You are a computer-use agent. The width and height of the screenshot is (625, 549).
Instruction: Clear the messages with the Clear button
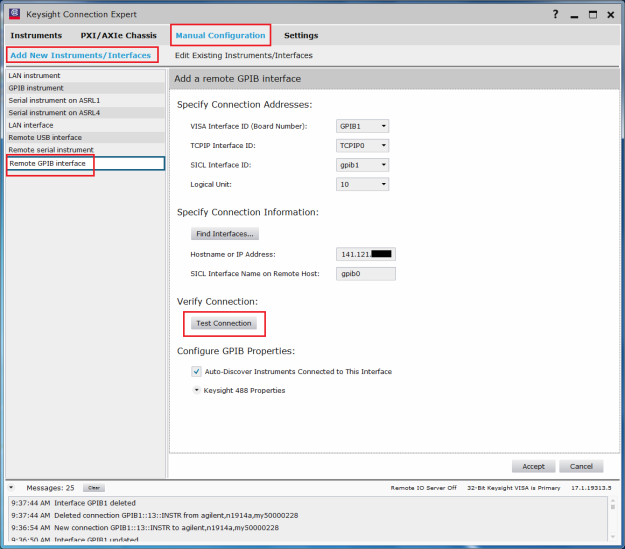92,488
